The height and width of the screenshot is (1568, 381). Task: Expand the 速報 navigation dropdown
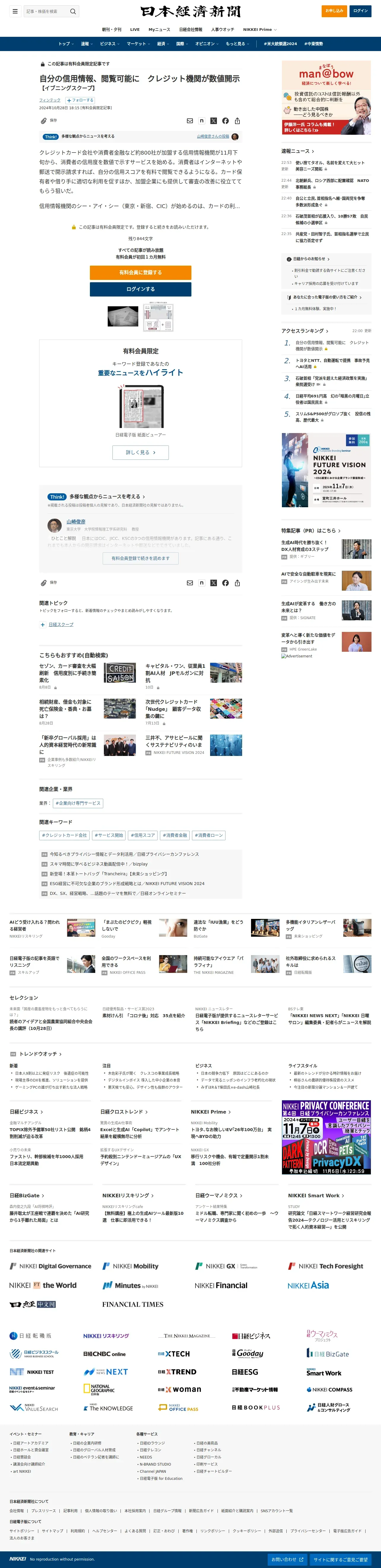pyautogui.click(x=87, y=44)
